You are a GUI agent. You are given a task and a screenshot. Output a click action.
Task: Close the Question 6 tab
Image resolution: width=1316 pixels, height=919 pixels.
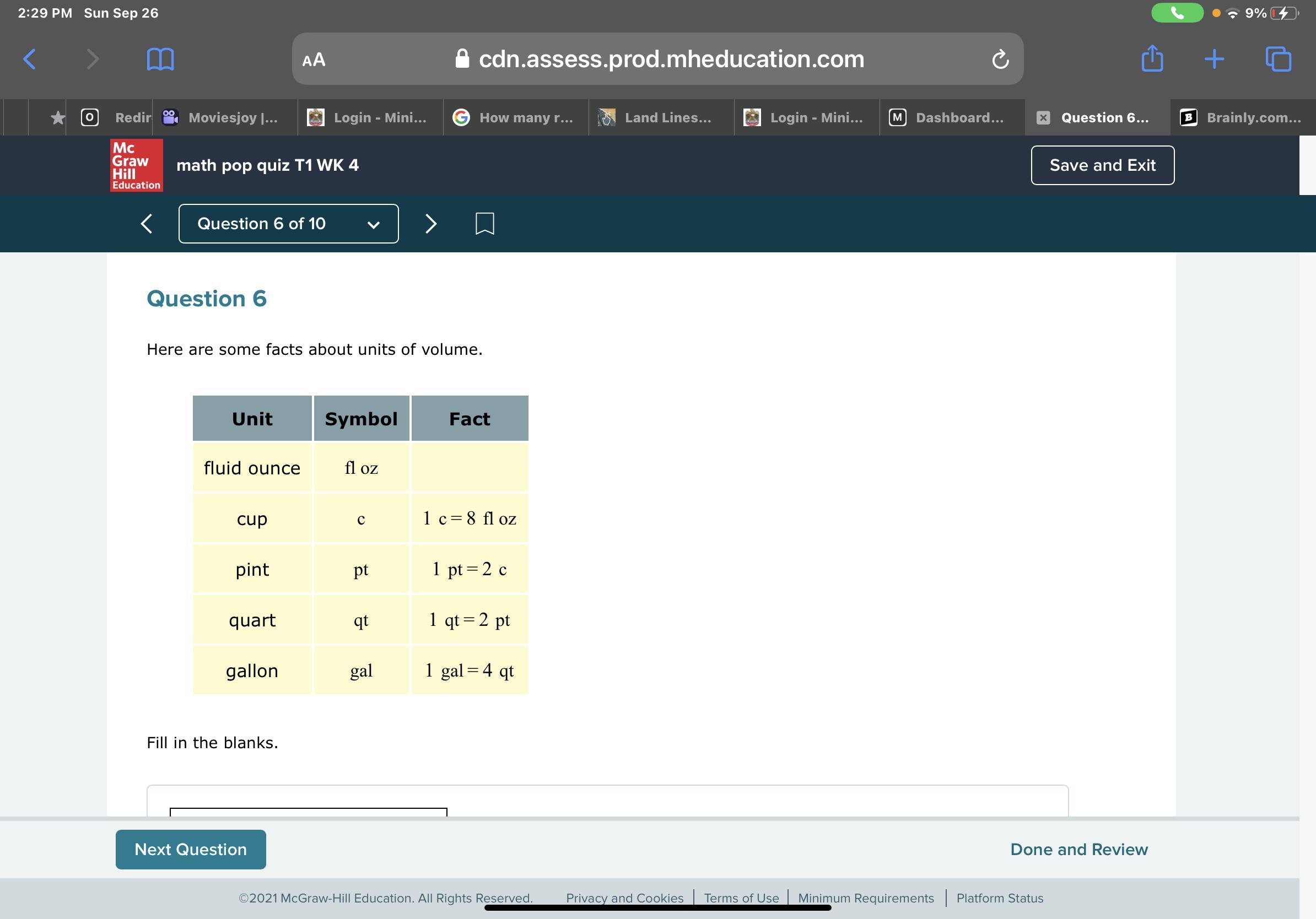(1043, 117)
